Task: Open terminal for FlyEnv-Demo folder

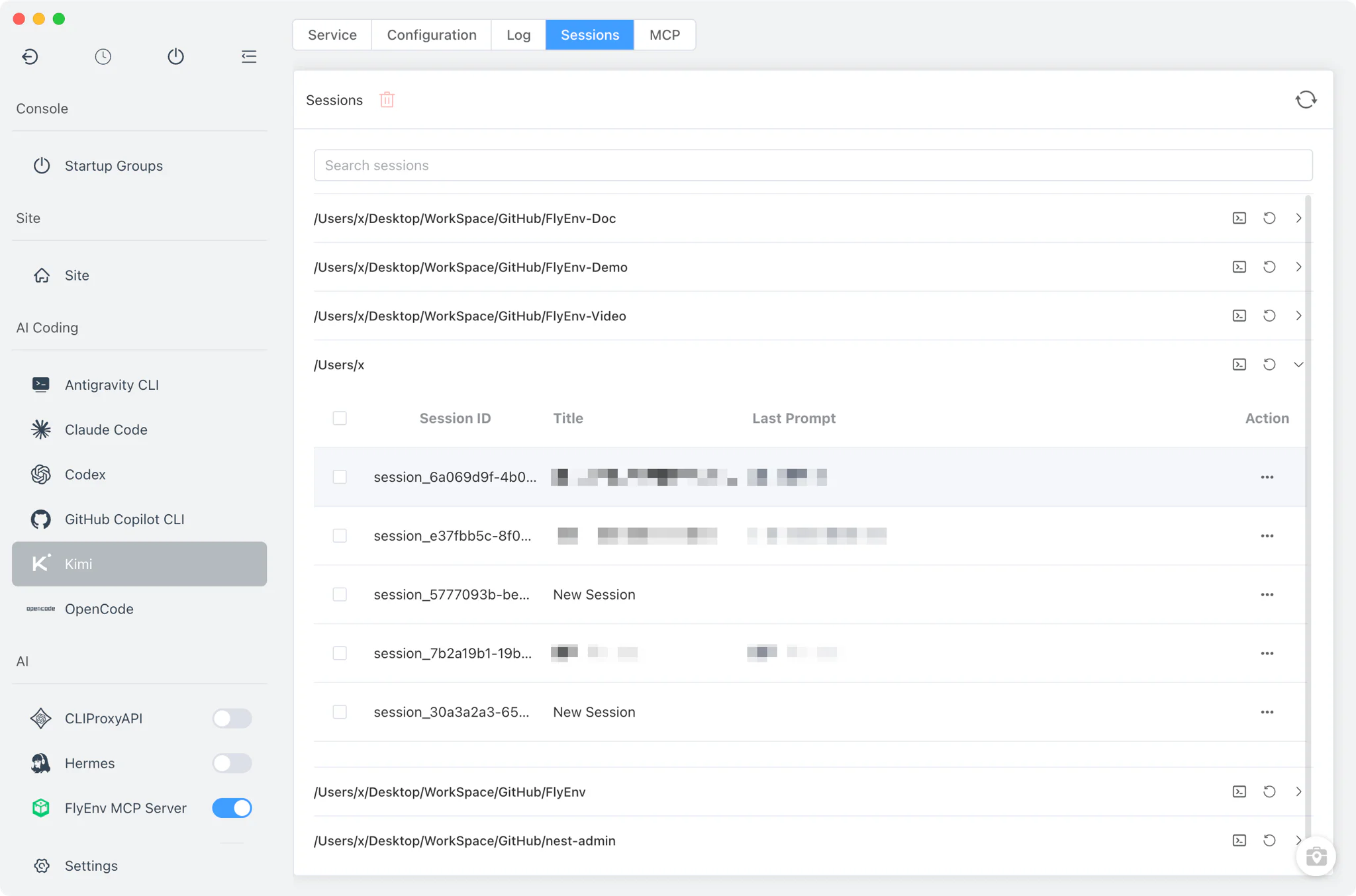Action: (1239, 267)
